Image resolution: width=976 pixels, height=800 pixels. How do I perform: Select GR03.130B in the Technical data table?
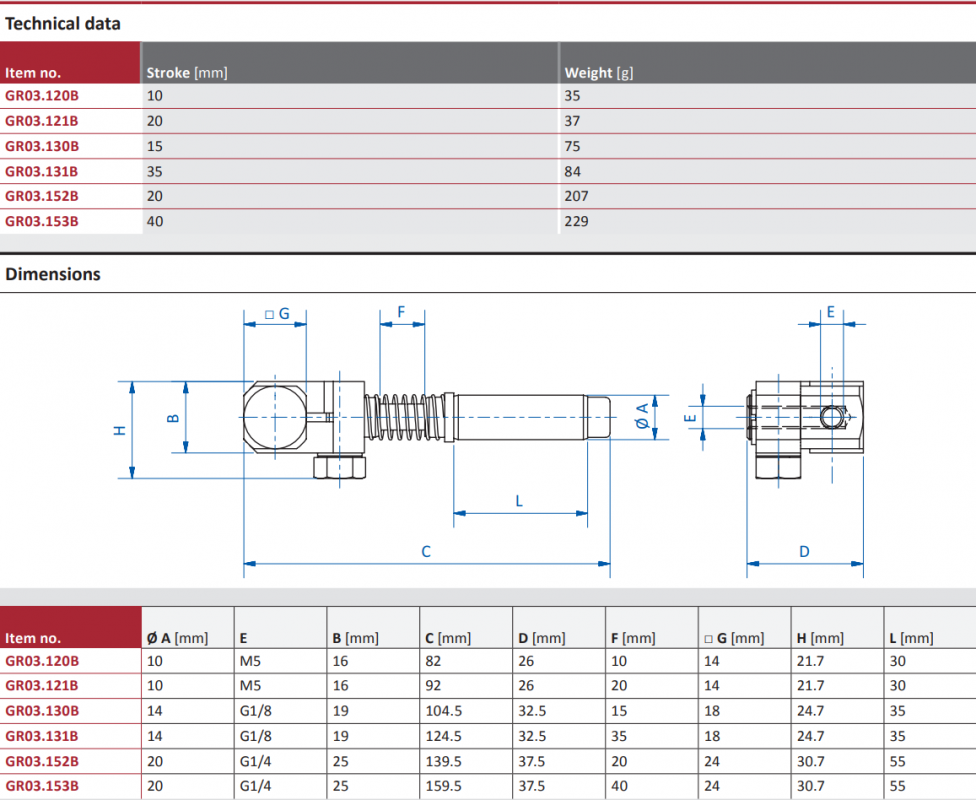click(x=42, y=146)
